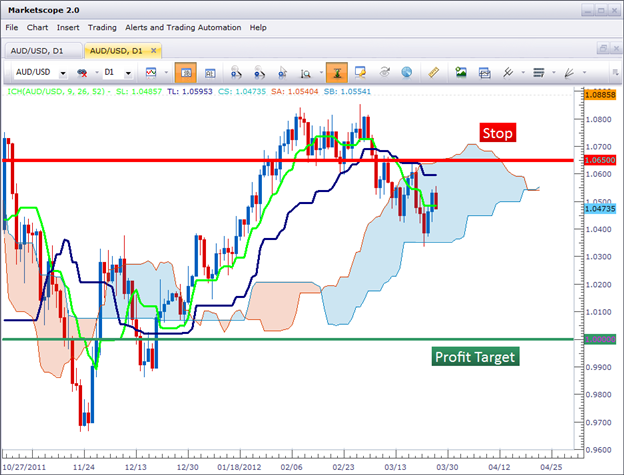Click the window with key icon

[x=360, y=72]
